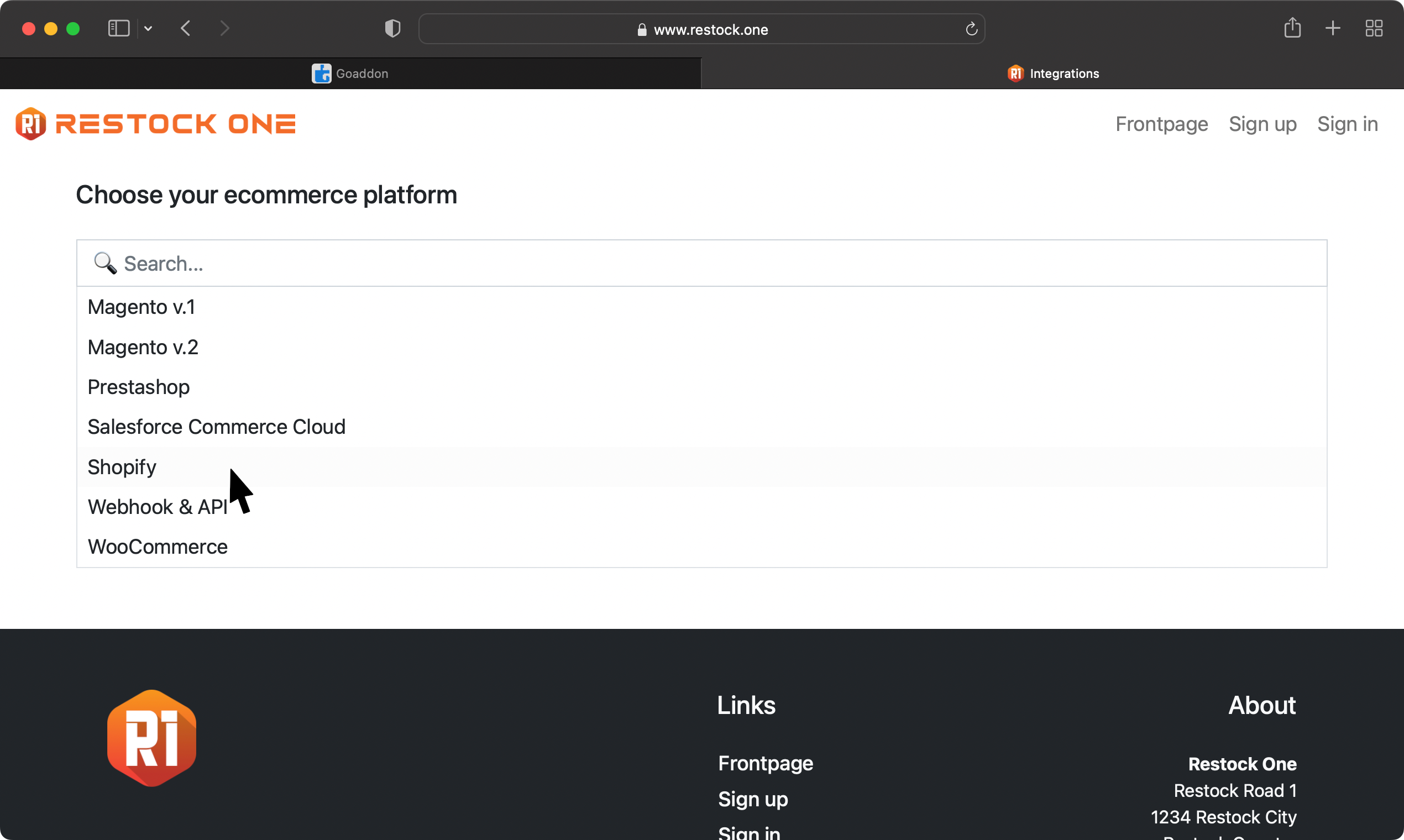
Task: Open a new tab with plus icon
Action: click(1333, 28)
